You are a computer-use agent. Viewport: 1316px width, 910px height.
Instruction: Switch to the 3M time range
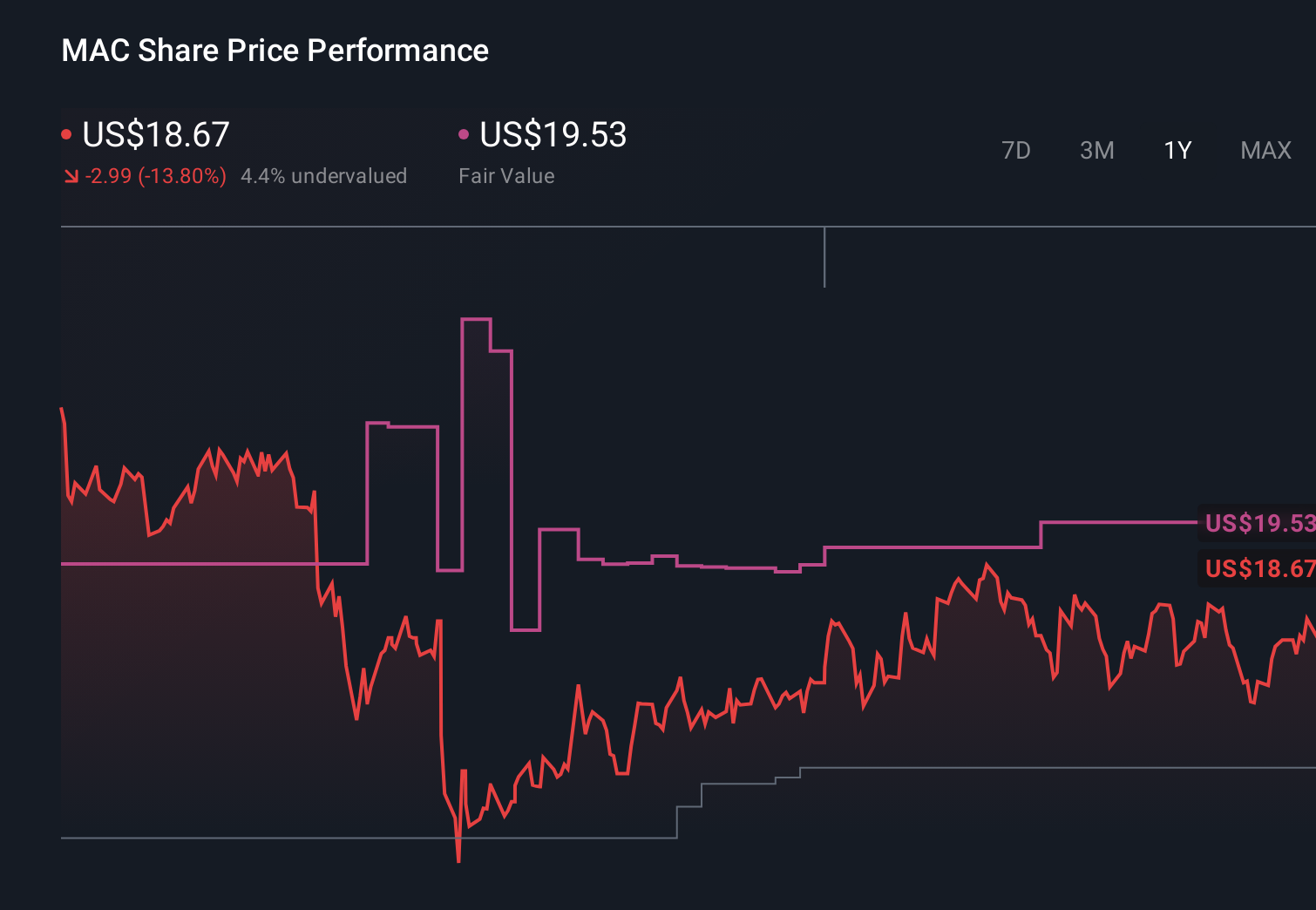(1096, 150)
